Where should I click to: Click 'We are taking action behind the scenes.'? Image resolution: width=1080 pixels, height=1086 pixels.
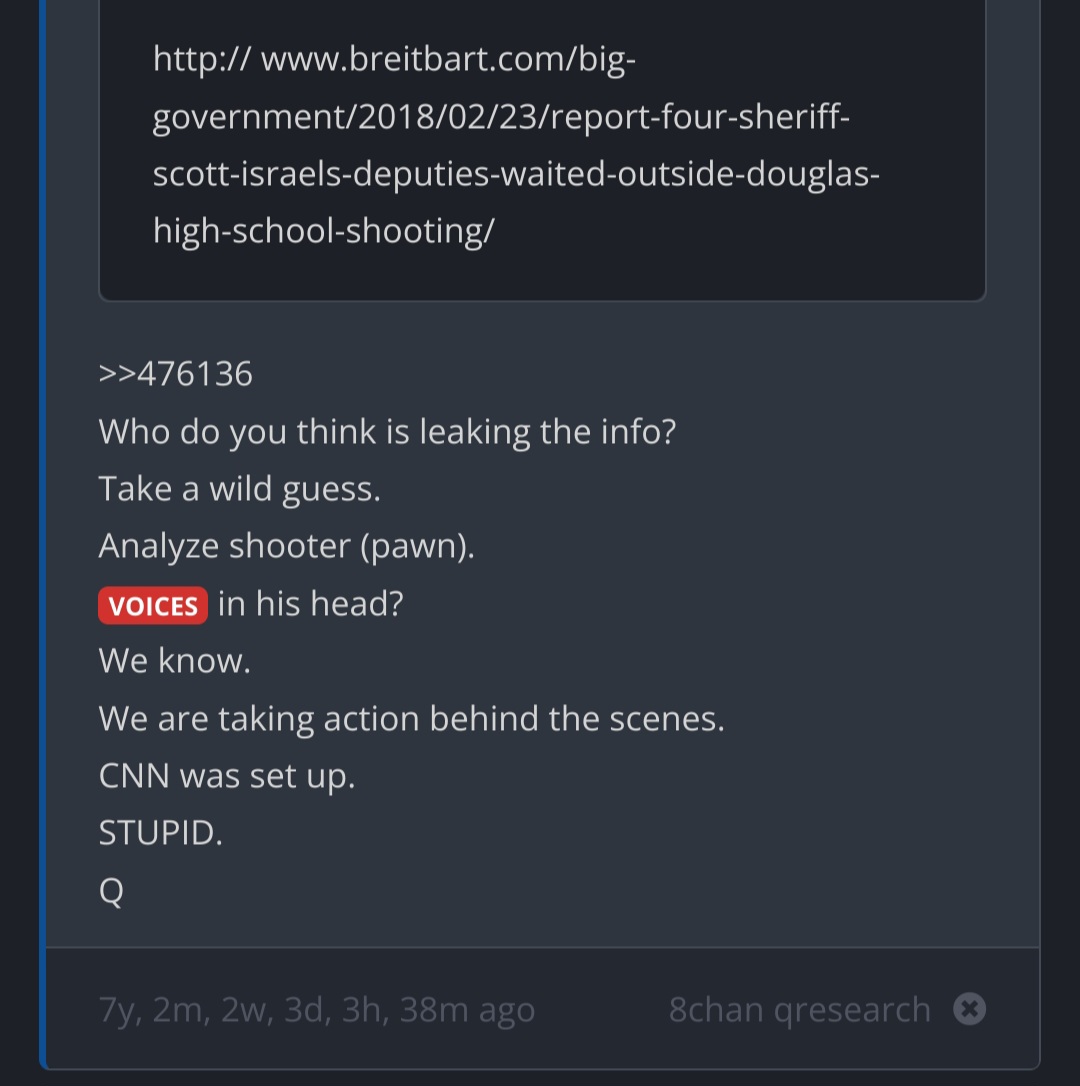tap(411, 719)
